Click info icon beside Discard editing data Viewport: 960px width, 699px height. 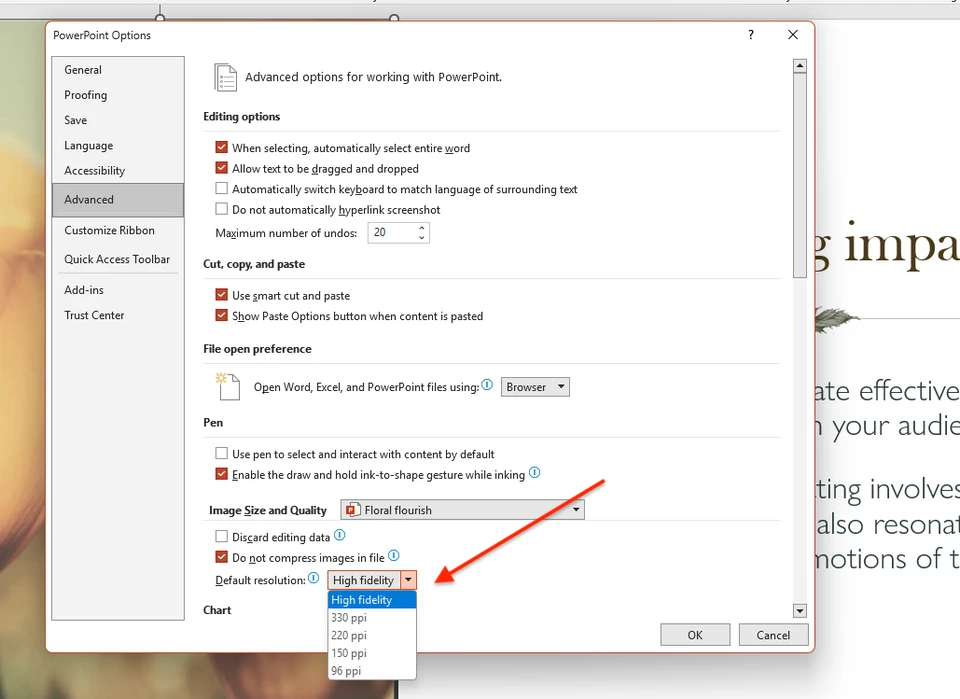[338, 536]
